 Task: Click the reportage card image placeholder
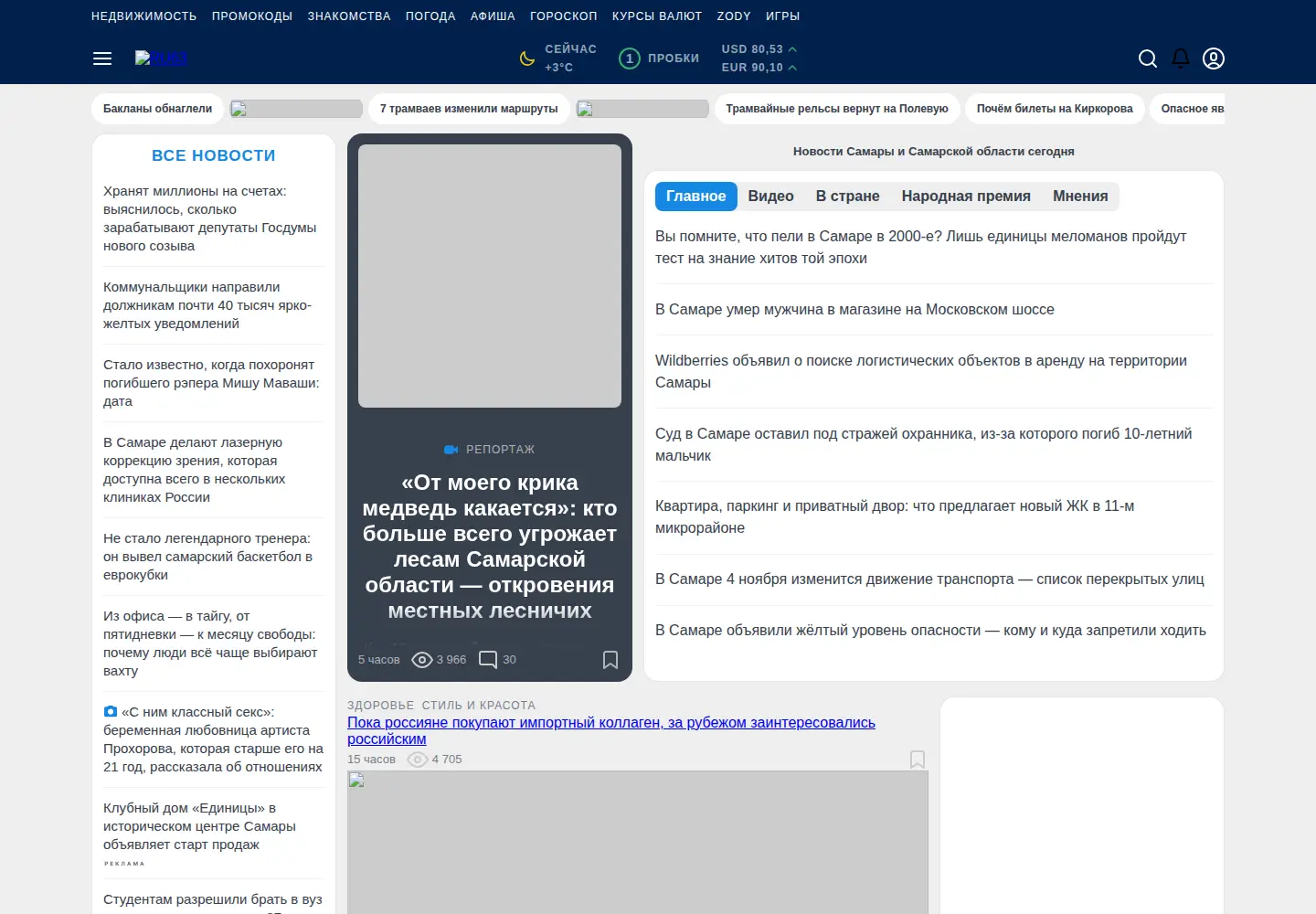(490, 276)
